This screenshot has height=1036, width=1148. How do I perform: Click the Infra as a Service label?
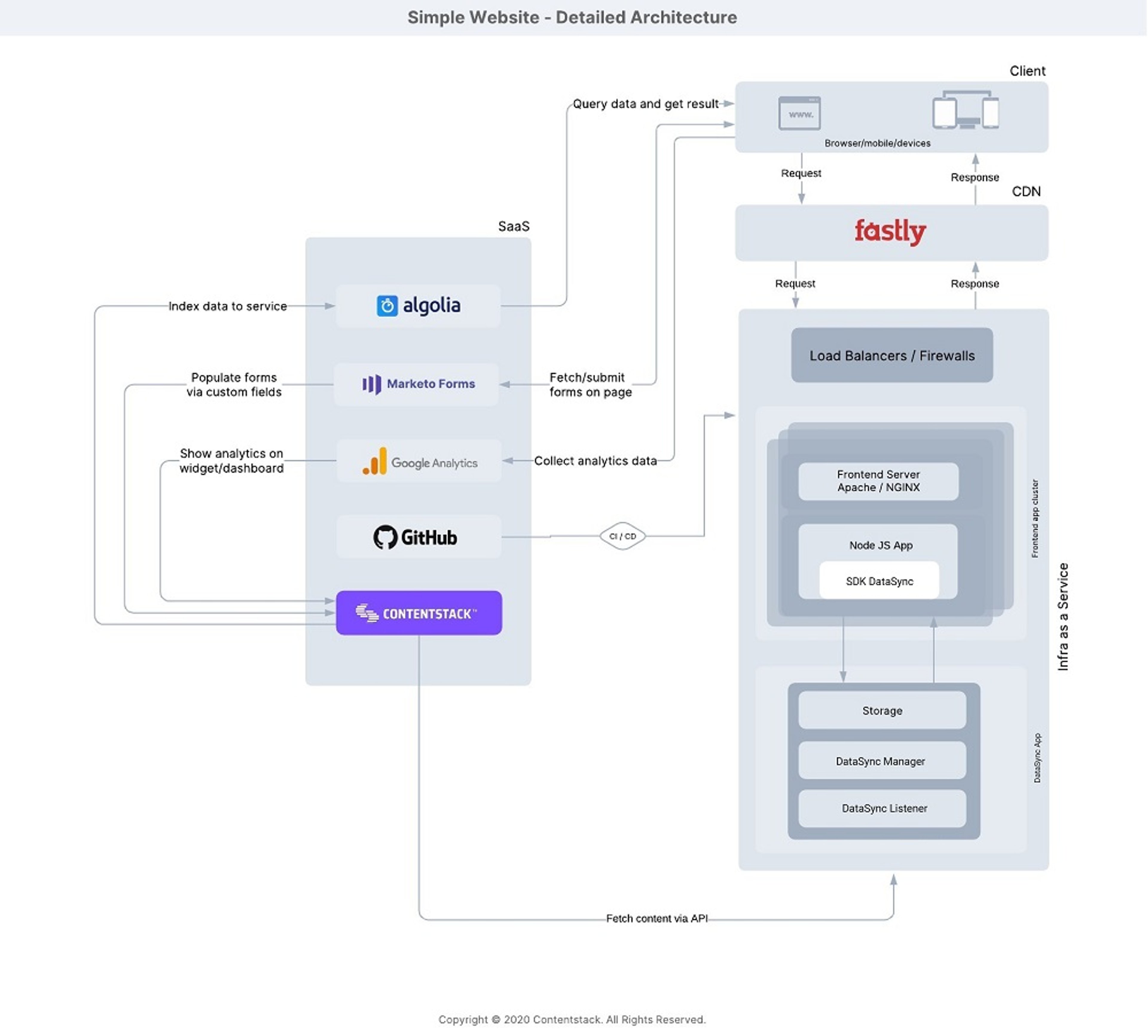pos(1063,616)
